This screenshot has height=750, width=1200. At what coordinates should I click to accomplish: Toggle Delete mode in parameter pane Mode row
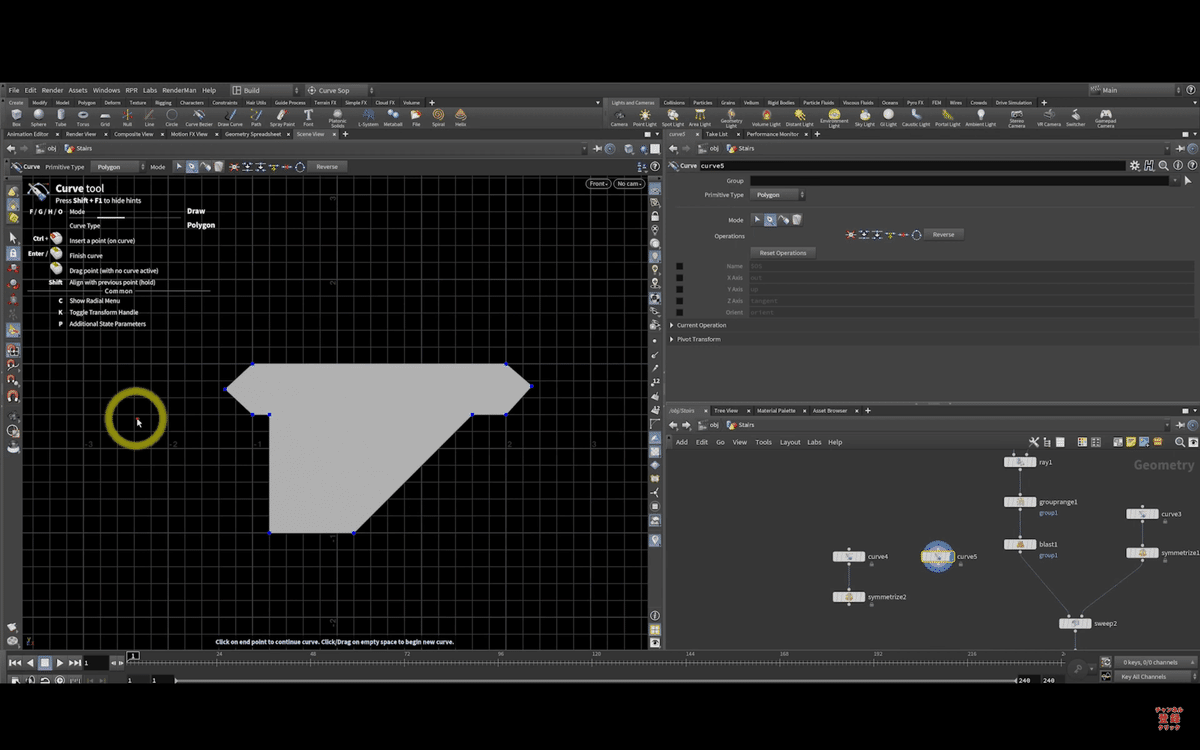[797, 220]
